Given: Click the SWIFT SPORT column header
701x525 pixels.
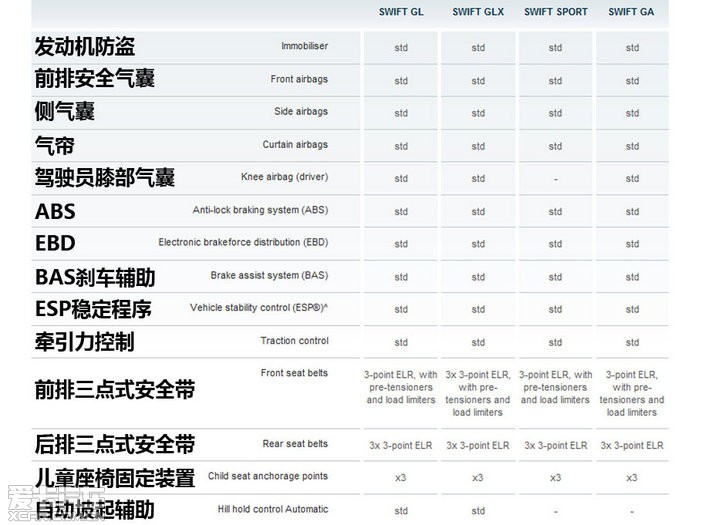Looking at the screenshot, I should click(x=555, y=12).
